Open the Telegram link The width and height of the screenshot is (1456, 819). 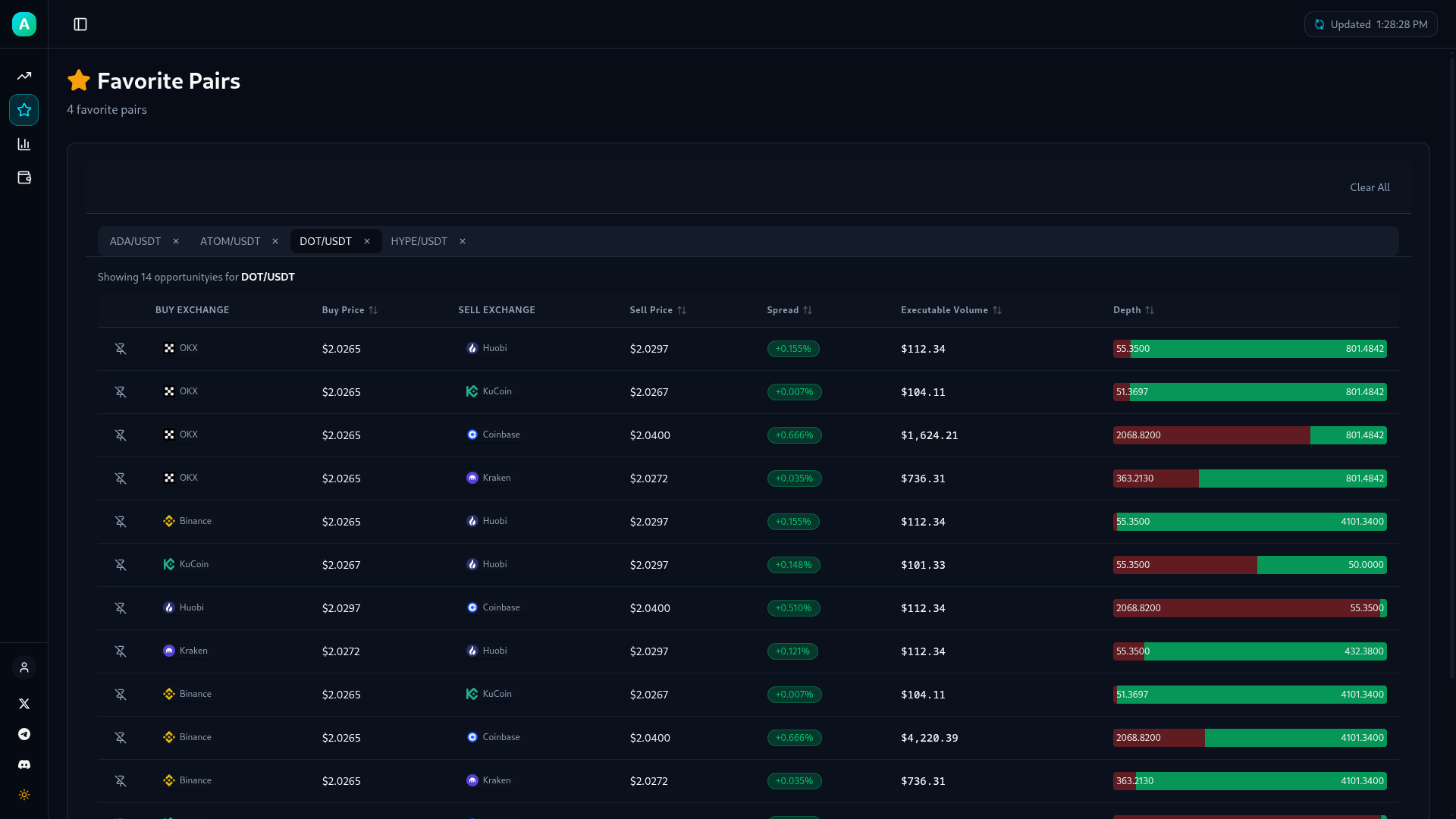24,734
